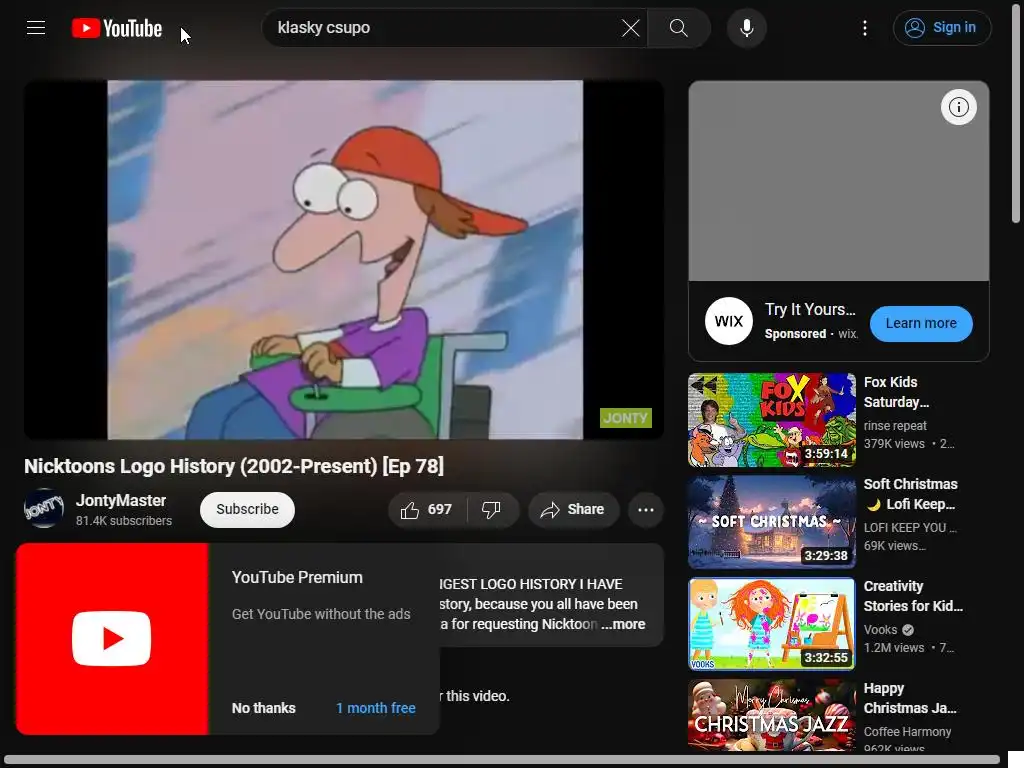Start voice search with microphone
This screenshot has width=1024, height=768.
click(746, 28)
